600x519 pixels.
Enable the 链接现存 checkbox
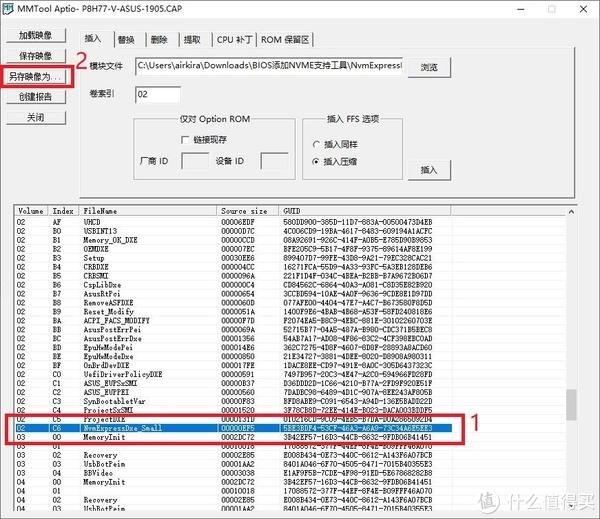click(185, 140)
